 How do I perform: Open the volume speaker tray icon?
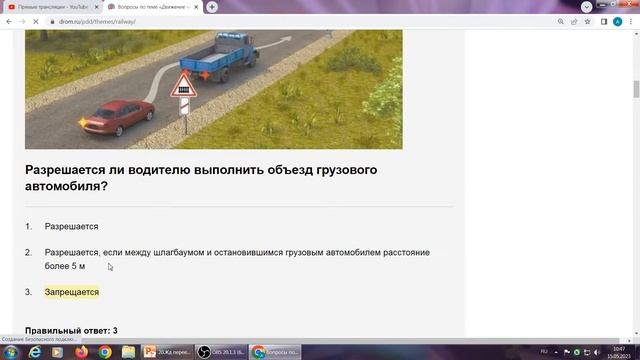point(597,352)
